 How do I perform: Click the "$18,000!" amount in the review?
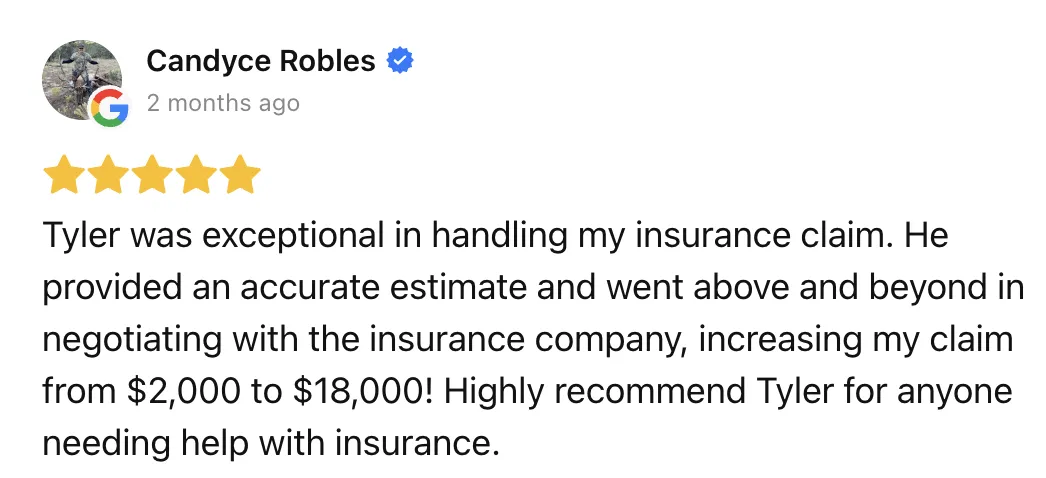click(364, 391)
